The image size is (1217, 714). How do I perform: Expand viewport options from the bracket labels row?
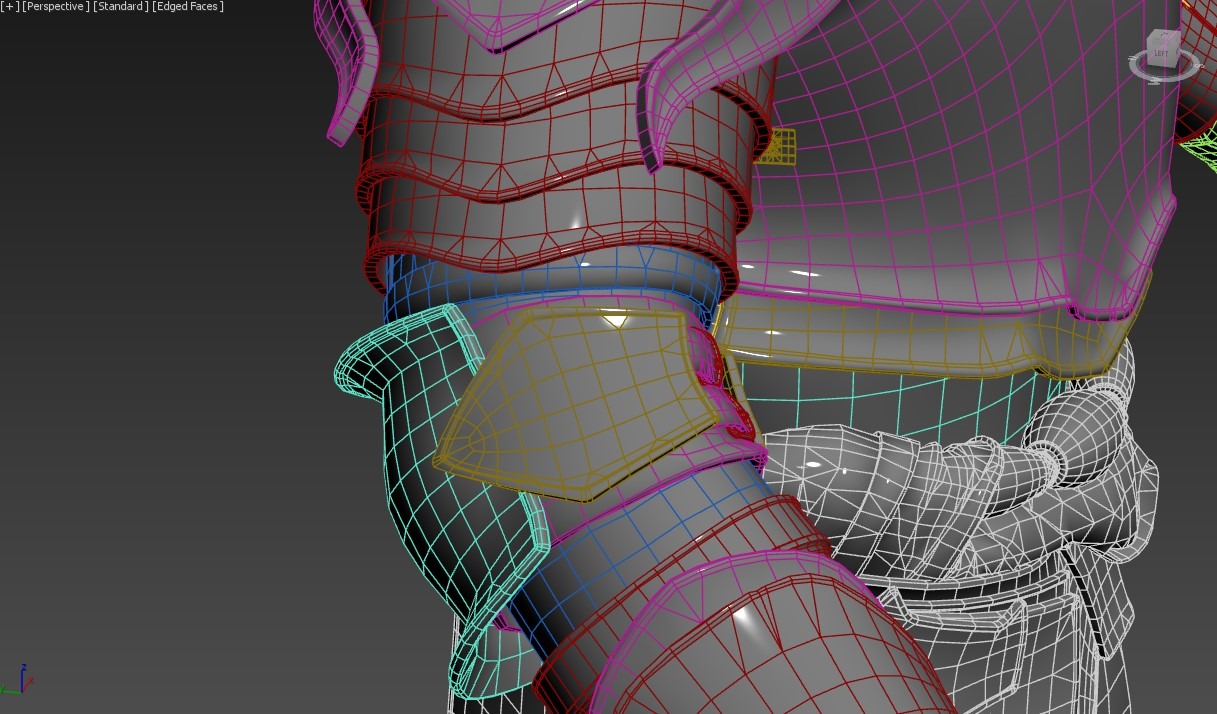[x=8, y=6]
